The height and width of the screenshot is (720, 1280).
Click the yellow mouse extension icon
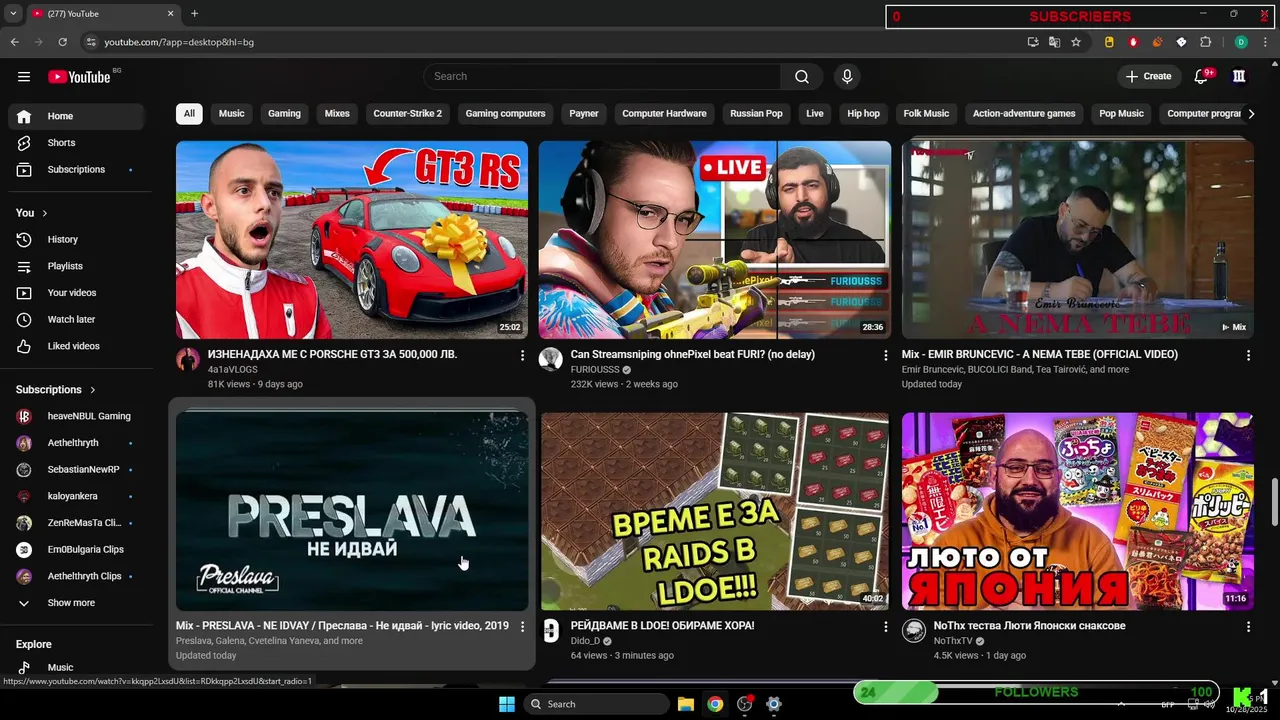point(1109,42)
